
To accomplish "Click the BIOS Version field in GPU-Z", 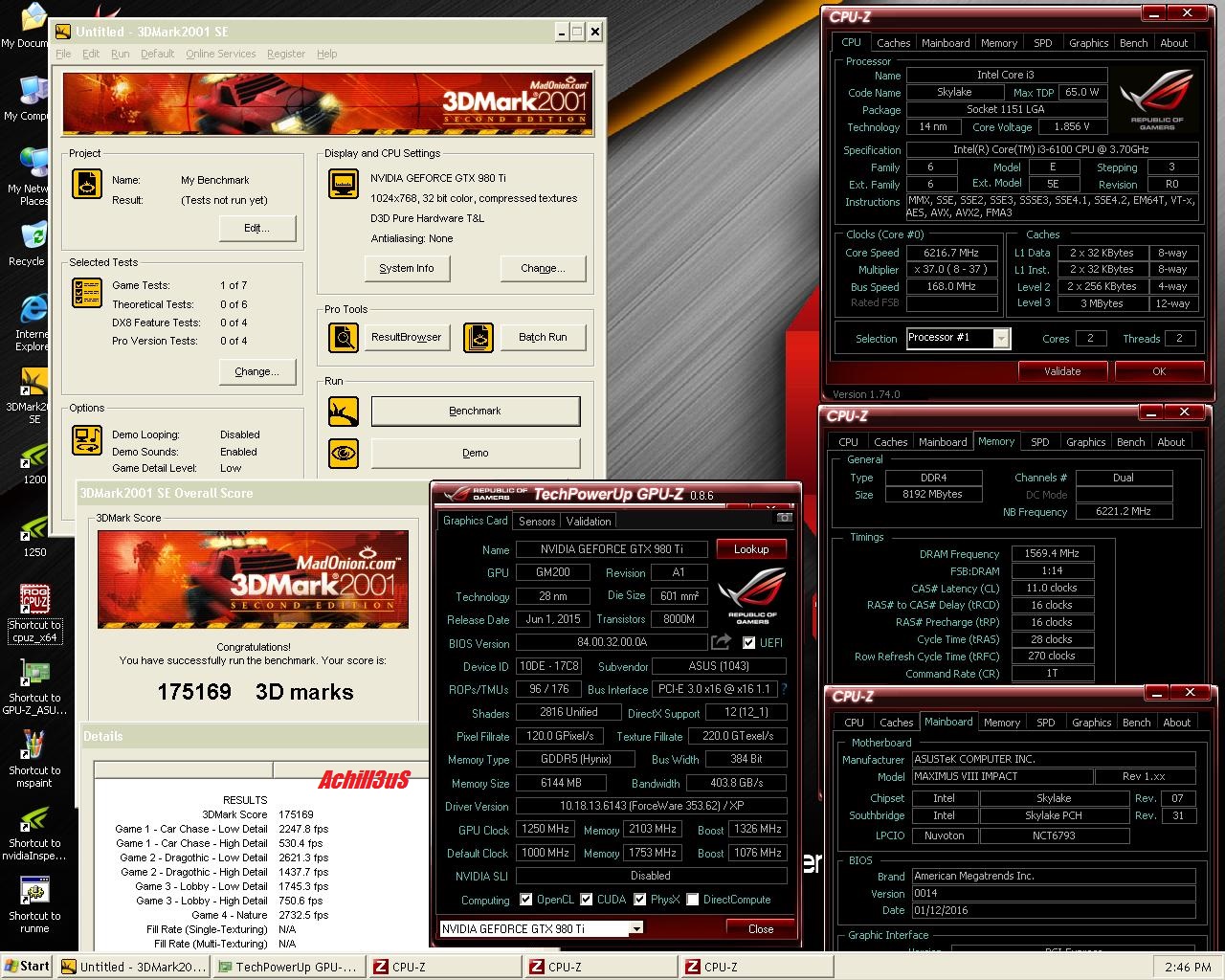I will 612,643.
